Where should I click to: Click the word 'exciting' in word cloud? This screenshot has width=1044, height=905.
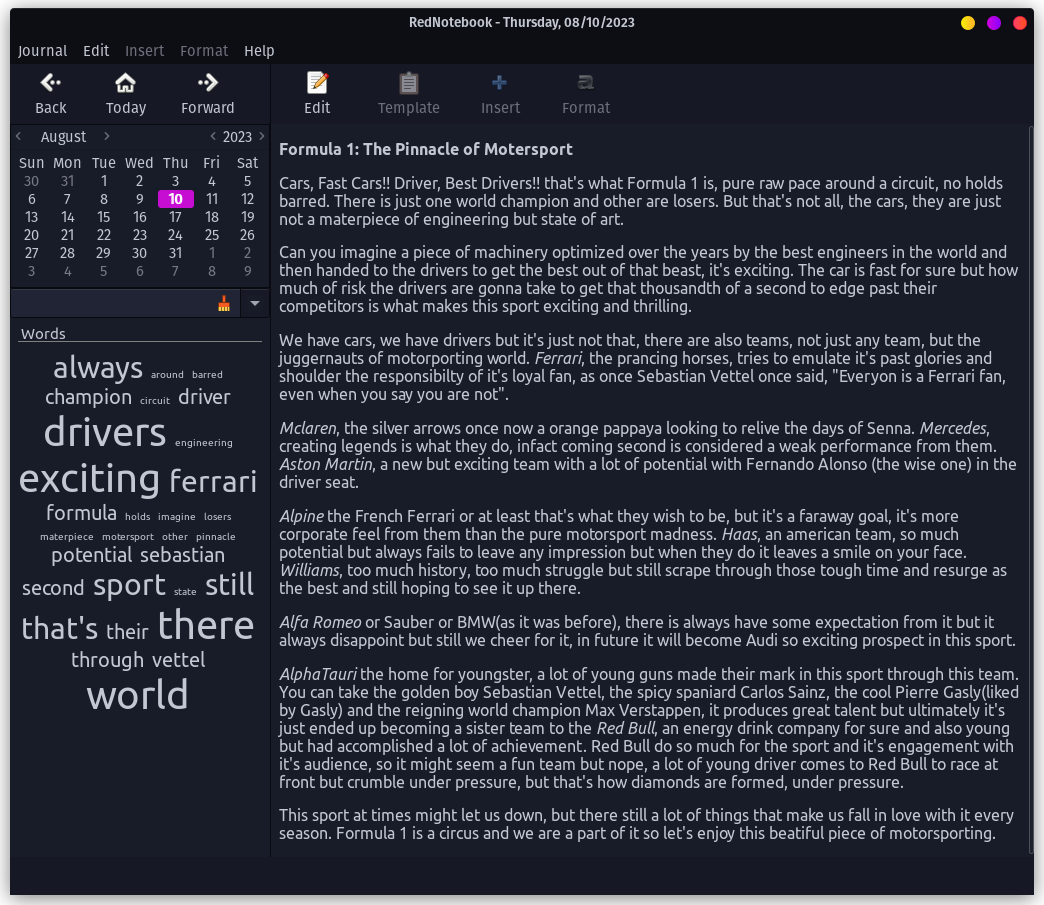(89, 479)
